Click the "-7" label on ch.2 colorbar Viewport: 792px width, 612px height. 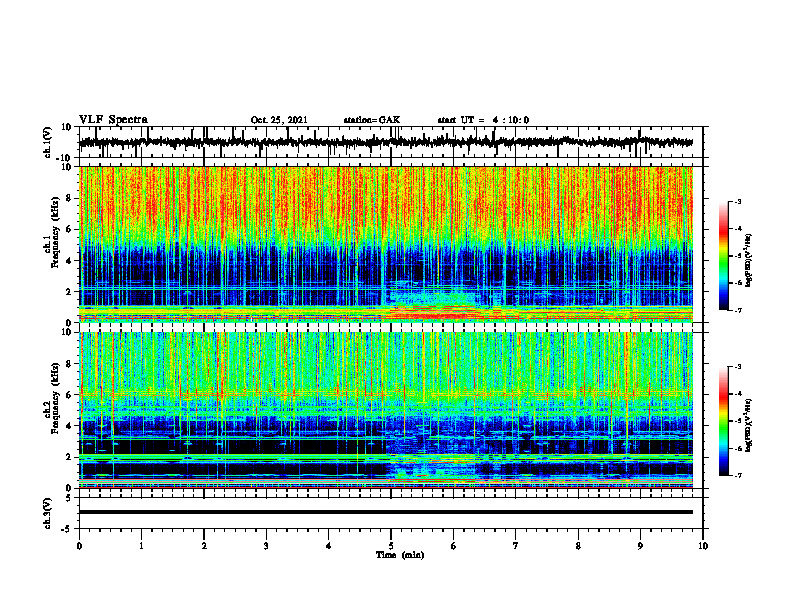[x=738, y=475]
